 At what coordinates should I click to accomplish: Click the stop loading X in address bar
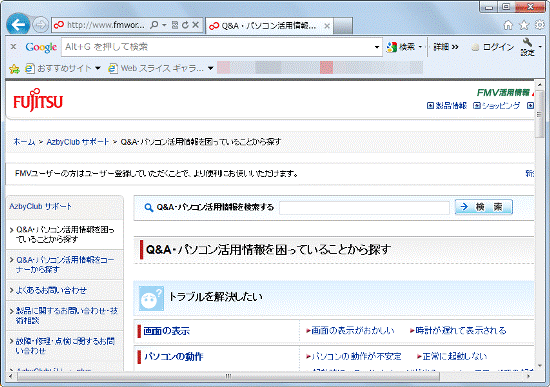[x=196, y=25]
